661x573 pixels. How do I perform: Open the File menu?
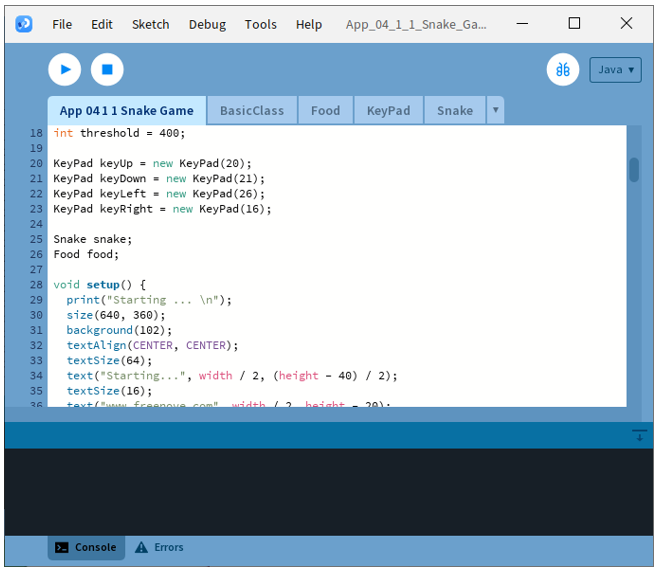[62, 24]
